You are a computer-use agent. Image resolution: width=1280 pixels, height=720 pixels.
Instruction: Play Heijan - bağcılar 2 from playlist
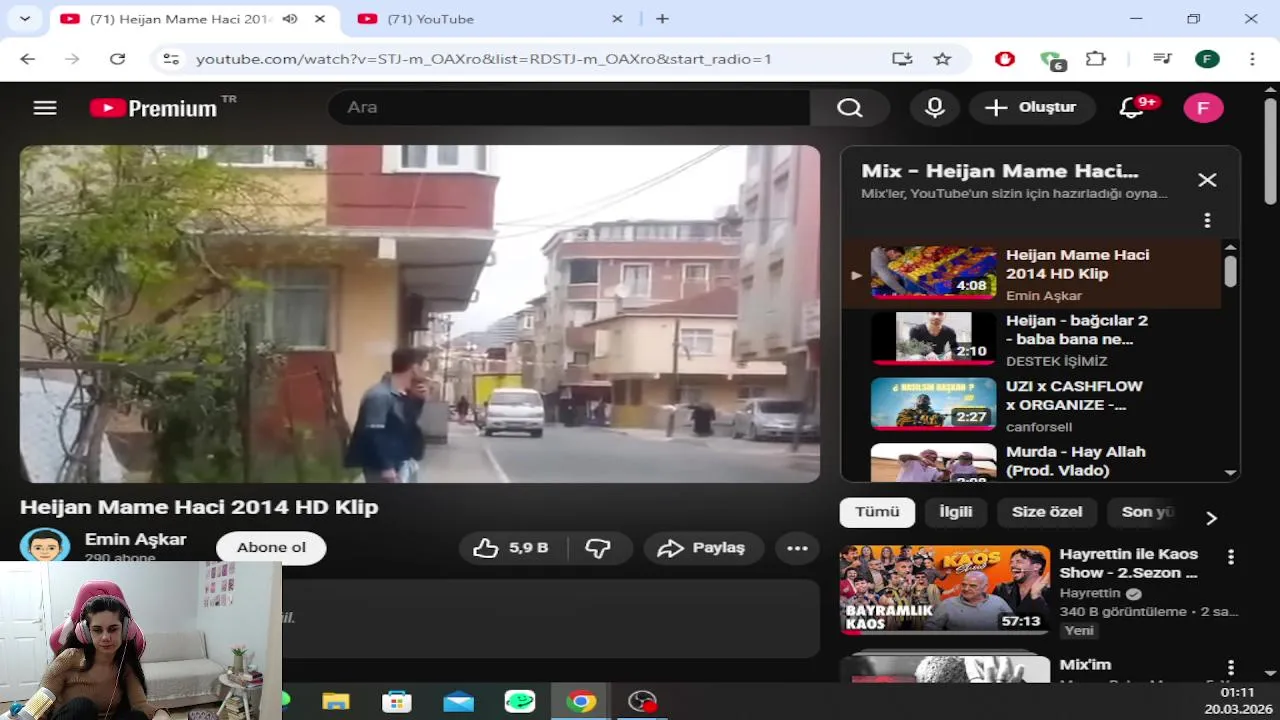(x=1030, y=340)
